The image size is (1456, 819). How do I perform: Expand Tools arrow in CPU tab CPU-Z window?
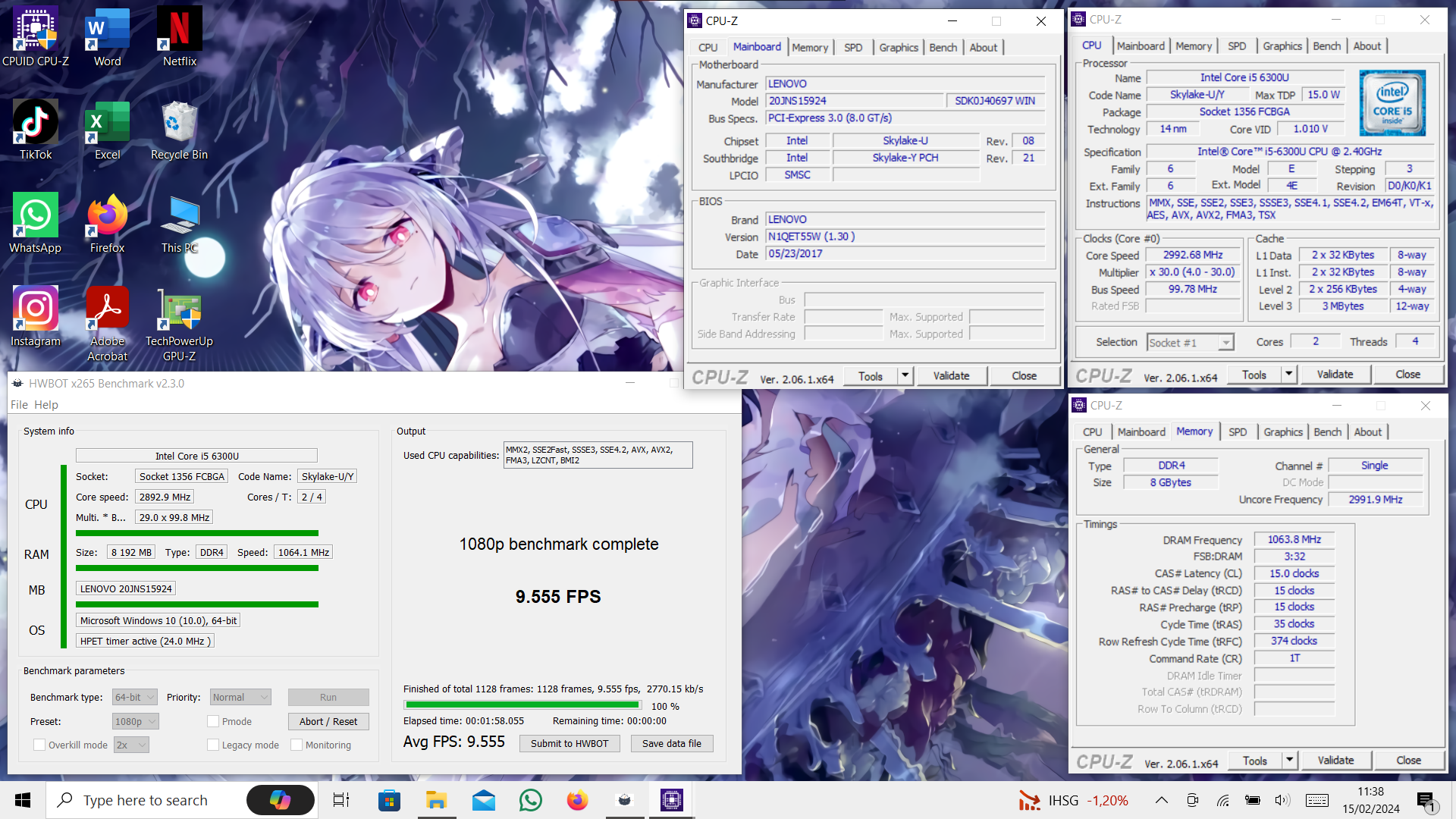[x=1288, y=374]
